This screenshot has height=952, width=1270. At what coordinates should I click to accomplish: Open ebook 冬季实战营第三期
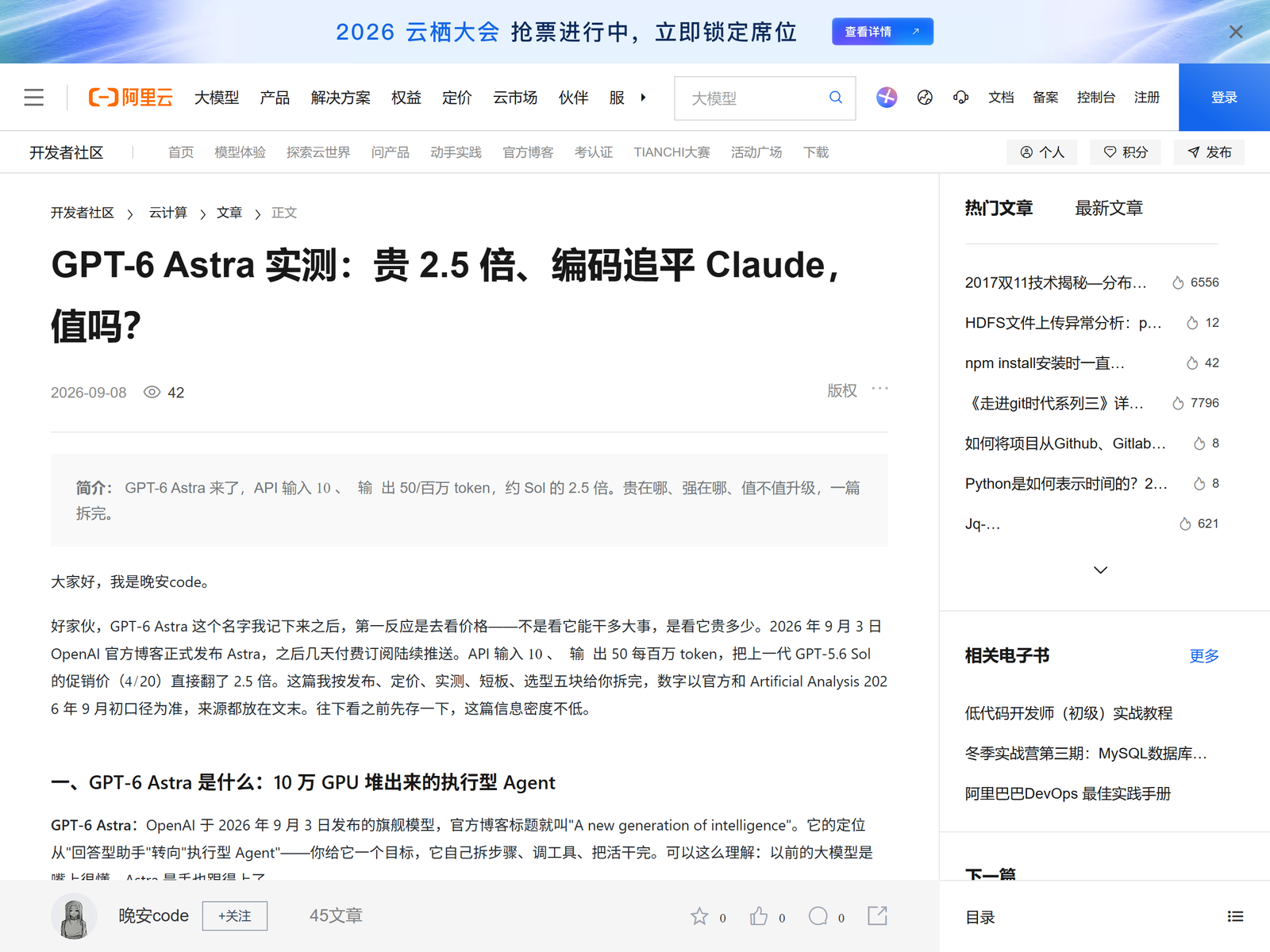1086,754
